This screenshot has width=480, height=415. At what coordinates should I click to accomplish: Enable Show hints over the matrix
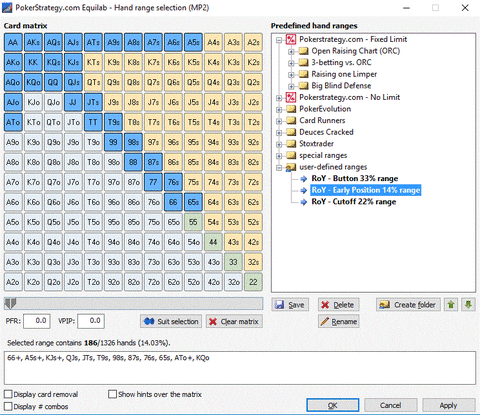point(112,394)
